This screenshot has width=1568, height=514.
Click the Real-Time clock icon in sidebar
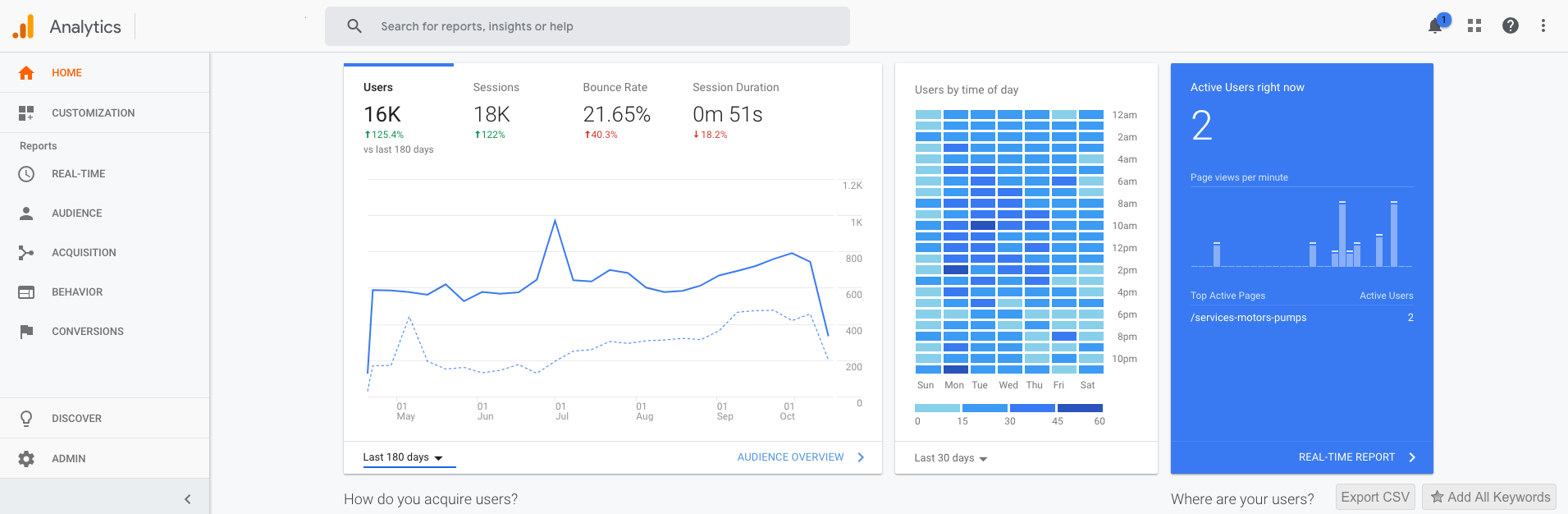[26, 174]
